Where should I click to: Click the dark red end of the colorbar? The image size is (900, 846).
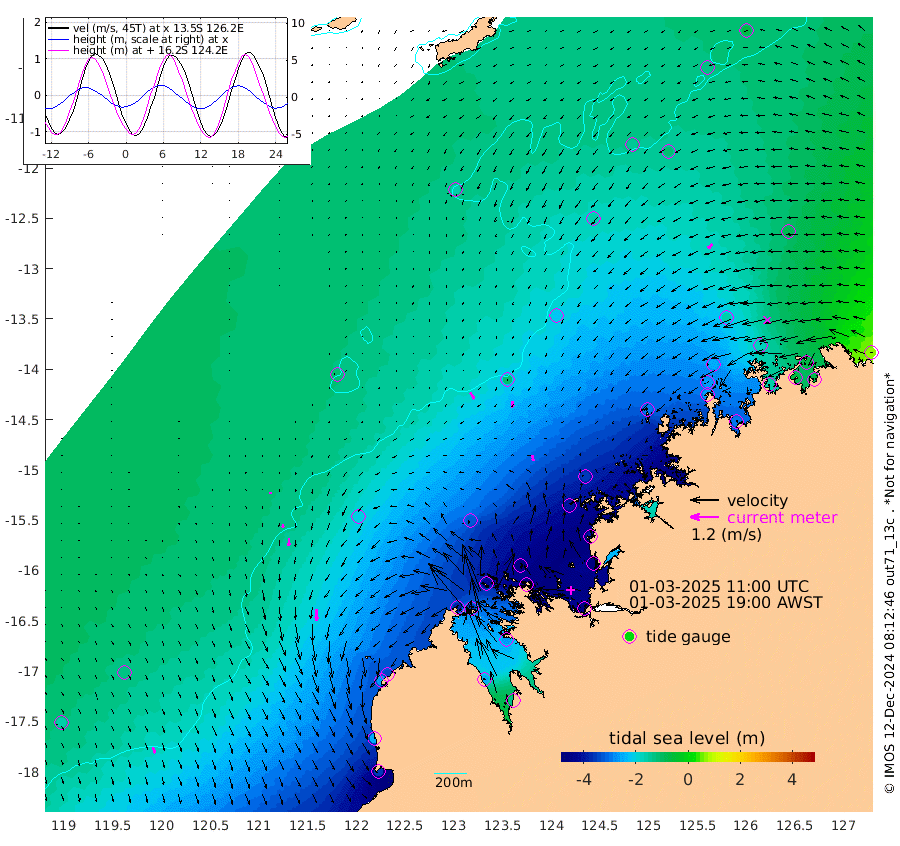pos(809,757)
